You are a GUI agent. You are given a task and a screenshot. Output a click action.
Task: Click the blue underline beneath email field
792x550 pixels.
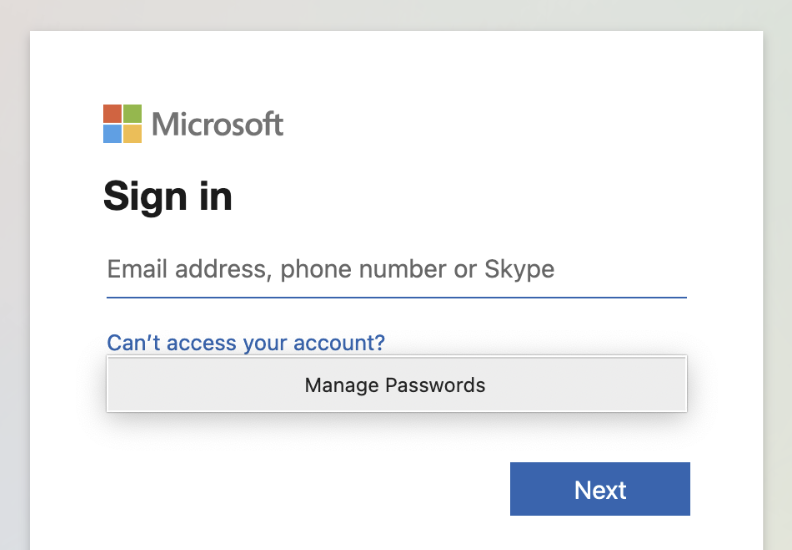click(396, 297)
